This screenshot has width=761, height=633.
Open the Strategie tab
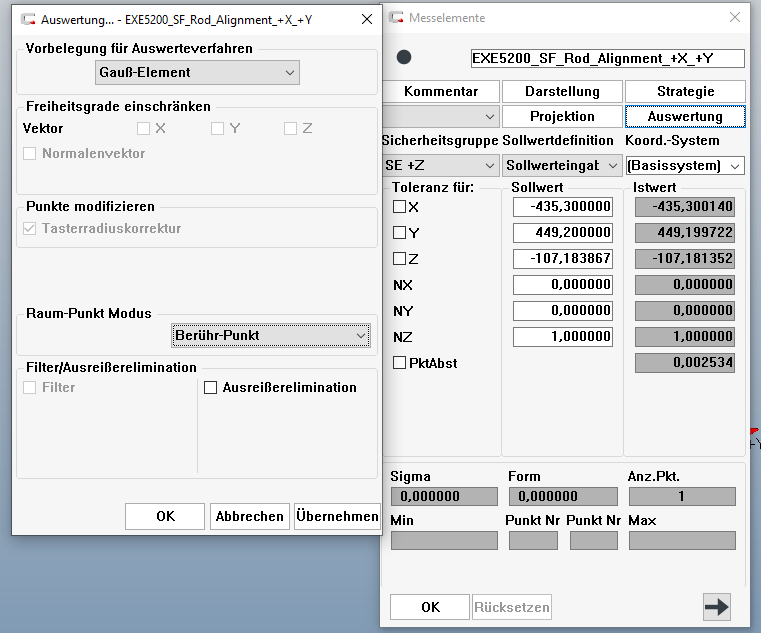click(x=685, y=92)
